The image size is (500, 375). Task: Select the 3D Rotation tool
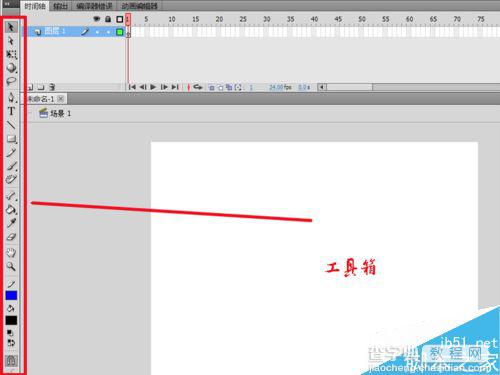pyautogui.click(x=11, y=68)
